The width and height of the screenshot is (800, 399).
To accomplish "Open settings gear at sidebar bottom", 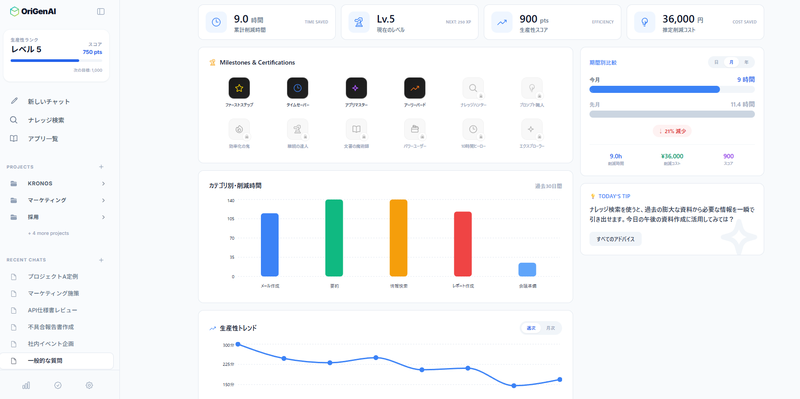I will coord(89,385).
